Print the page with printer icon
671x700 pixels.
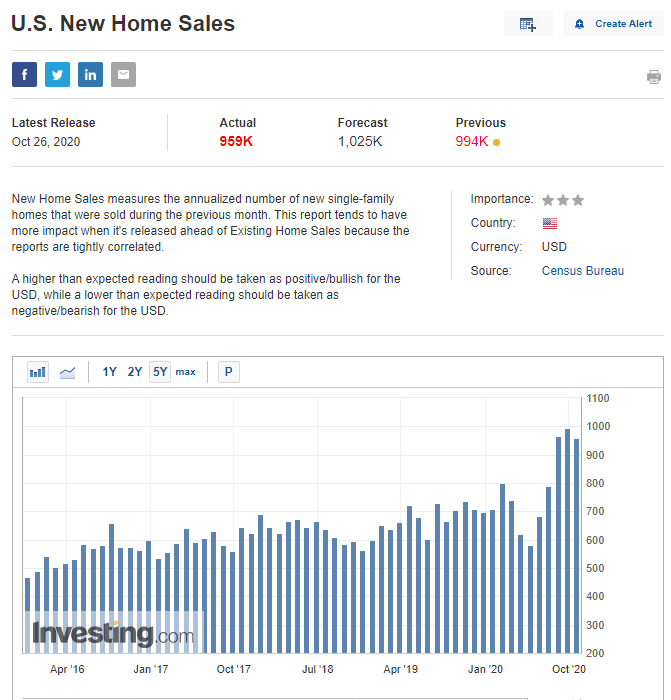pyautogui.click(x=654, y=77)
